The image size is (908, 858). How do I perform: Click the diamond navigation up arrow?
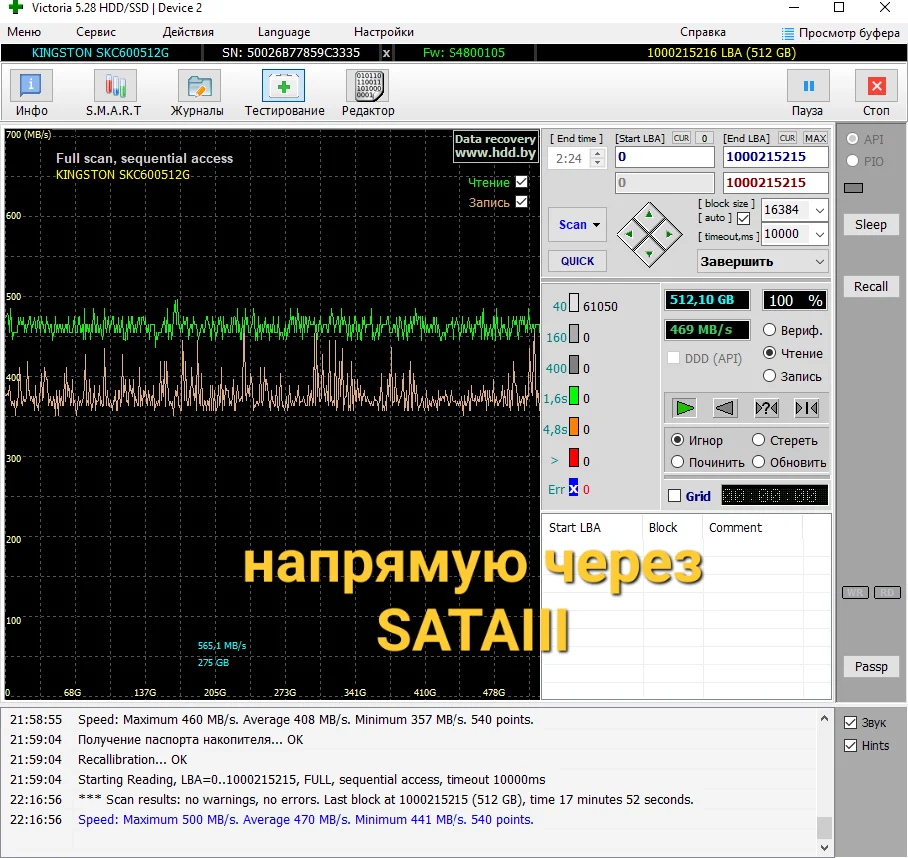649,215
